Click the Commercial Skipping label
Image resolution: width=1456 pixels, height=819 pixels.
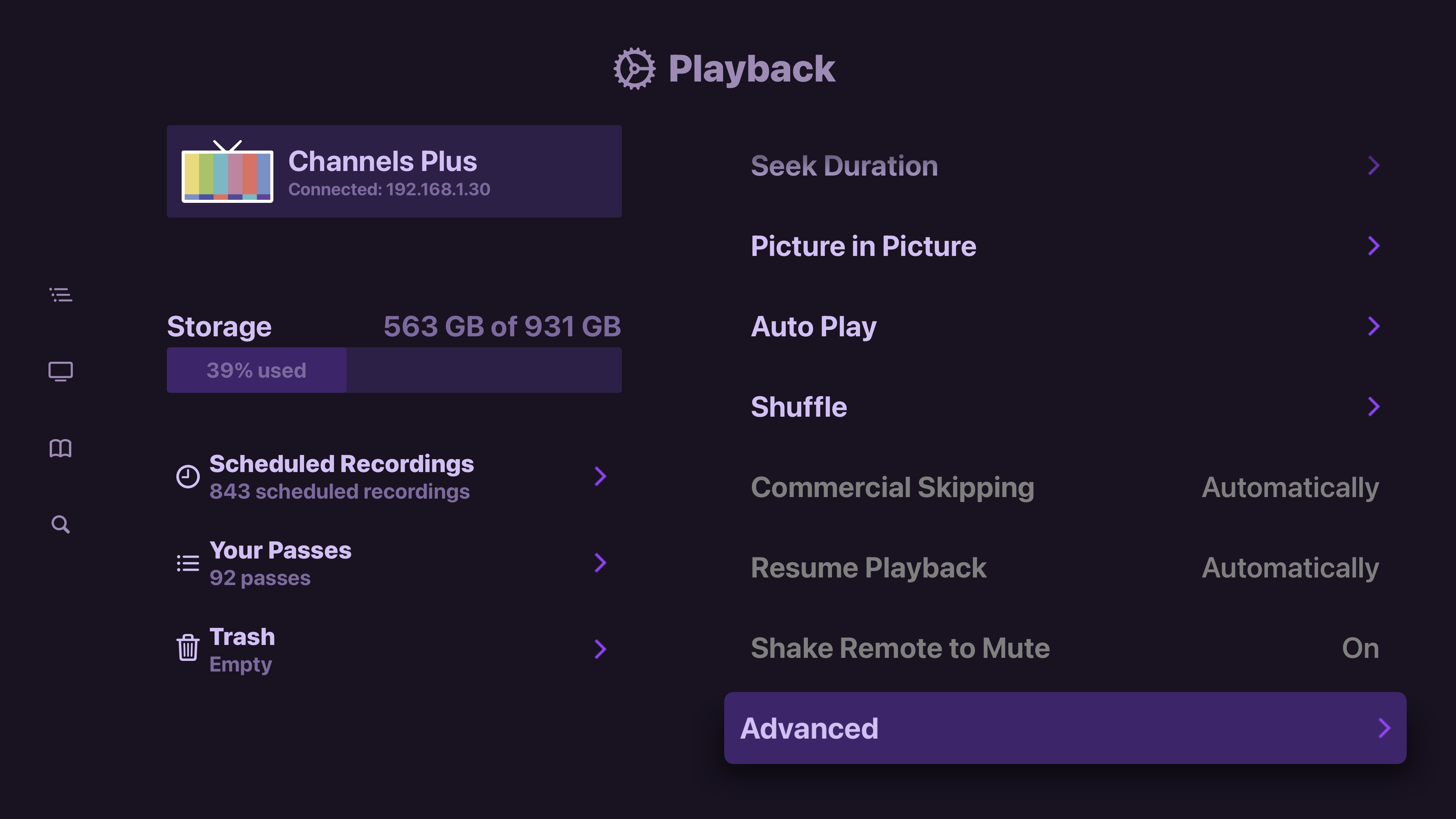point(893,488)
